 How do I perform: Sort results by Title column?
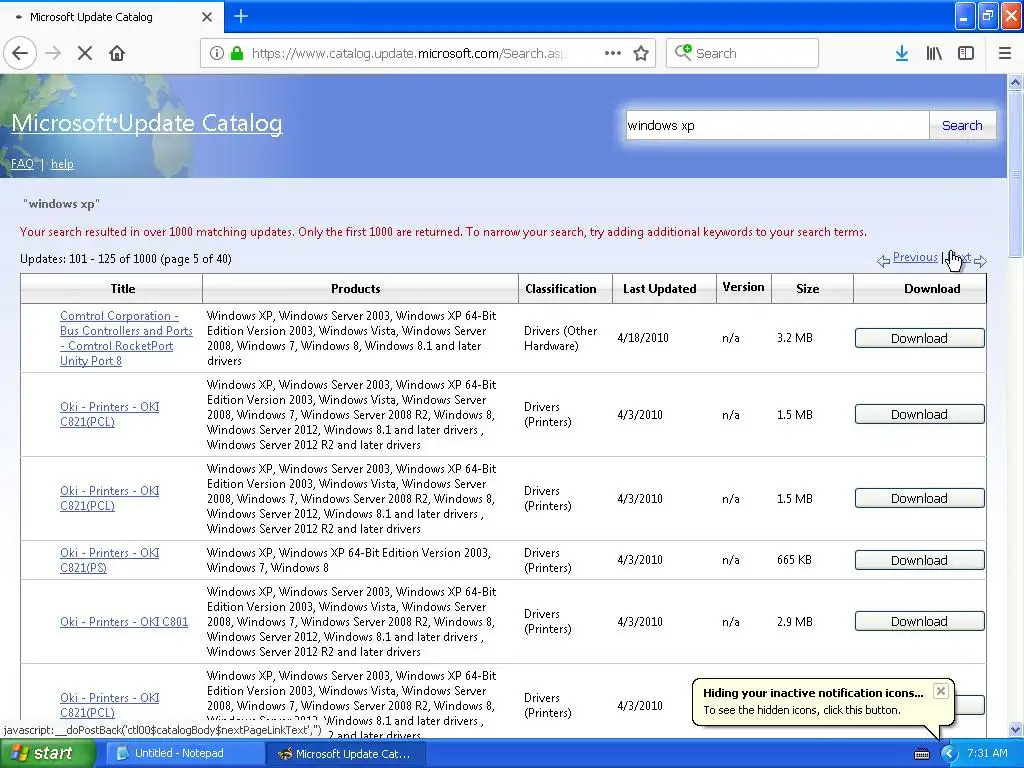123,288
